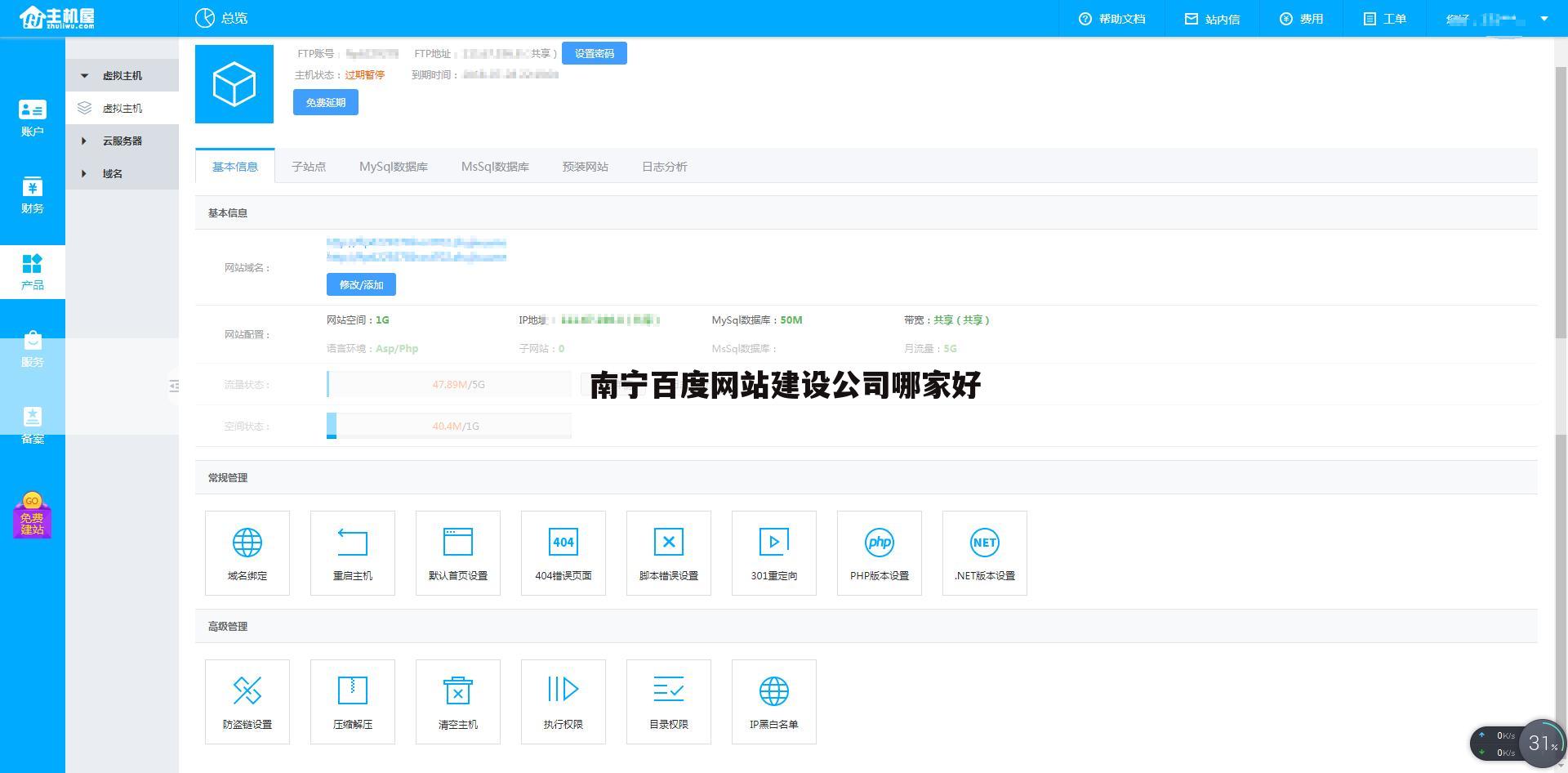The image size is (1568, 773).
Task: Switch to the MySql数据库 tab
Action: pos(394,167)
